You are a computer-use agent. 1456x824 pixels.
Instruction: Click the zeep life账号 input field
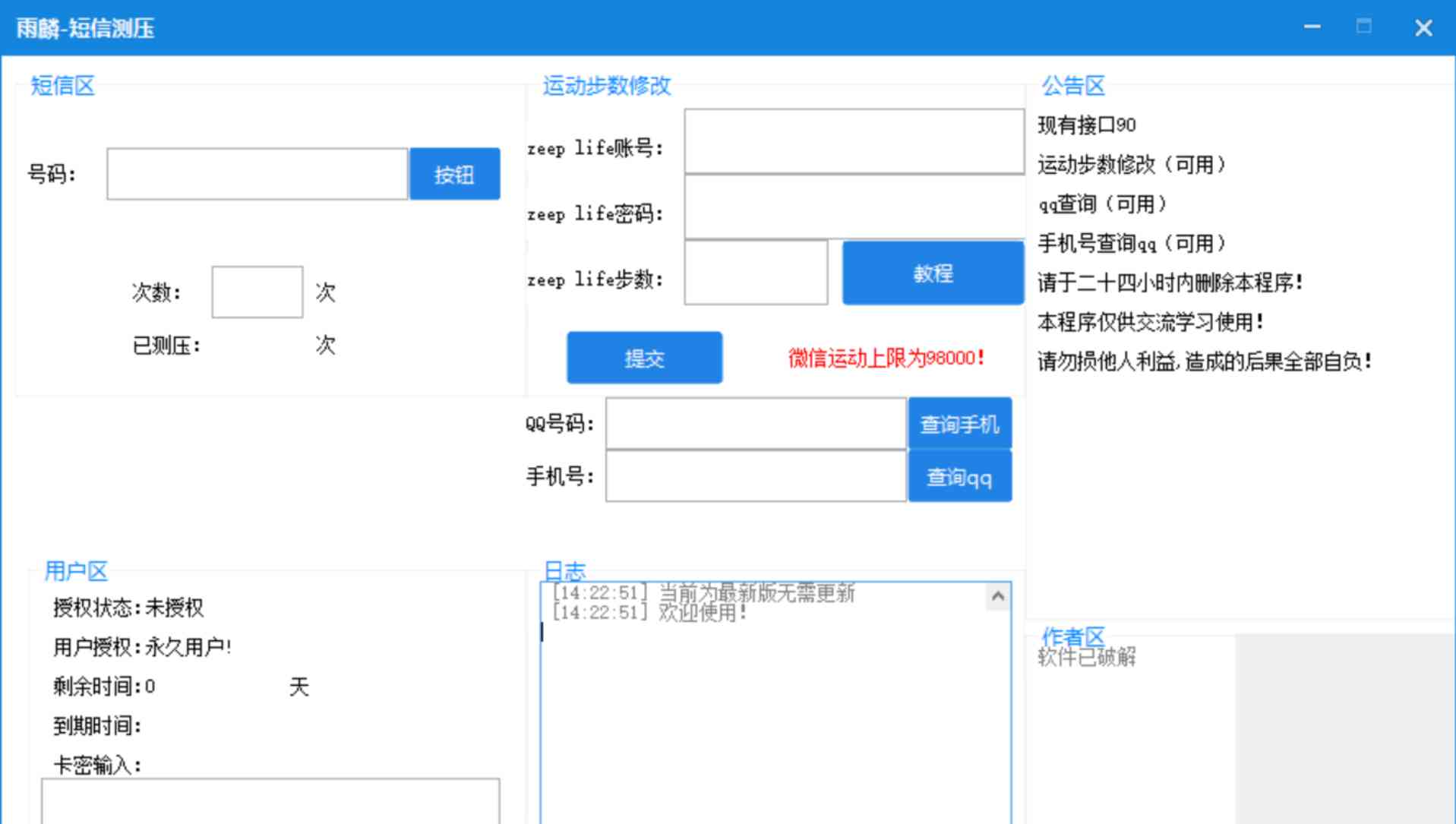[854, 141]
